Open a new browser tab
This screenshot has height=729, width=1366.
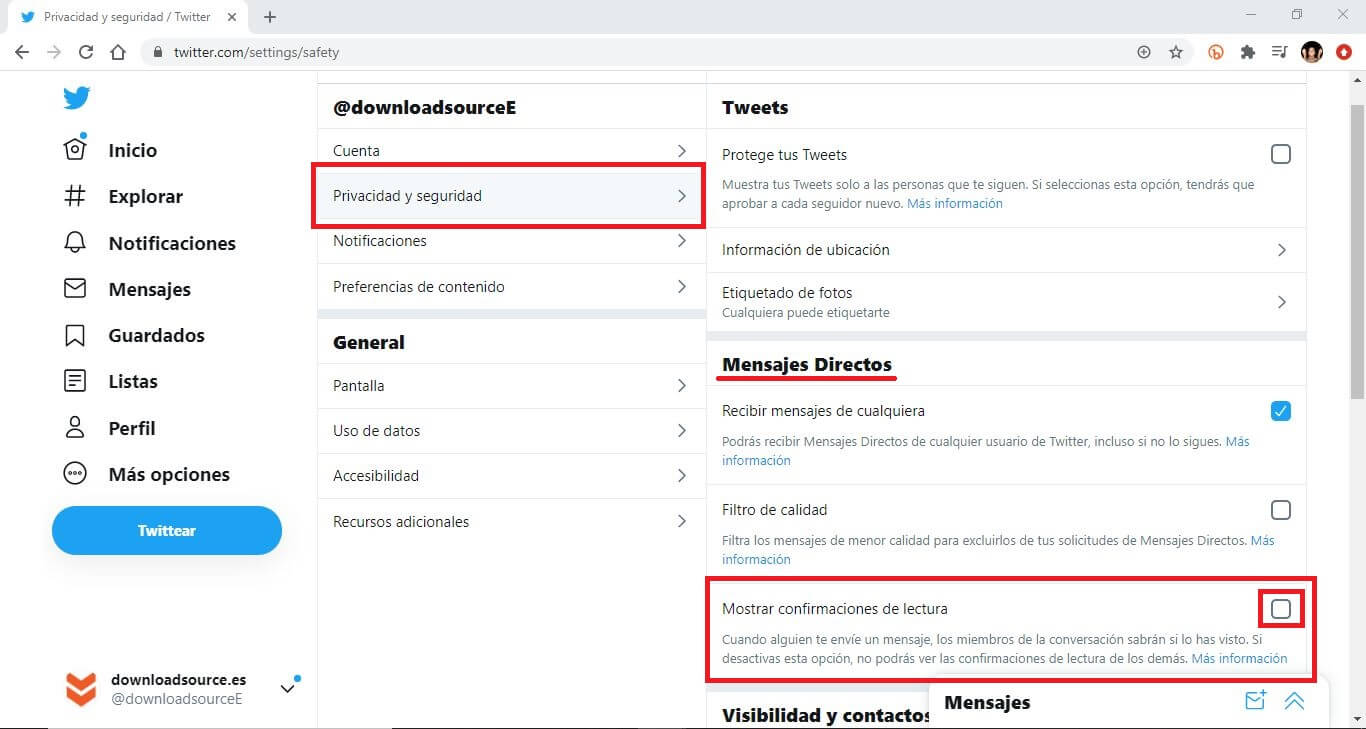270,17
